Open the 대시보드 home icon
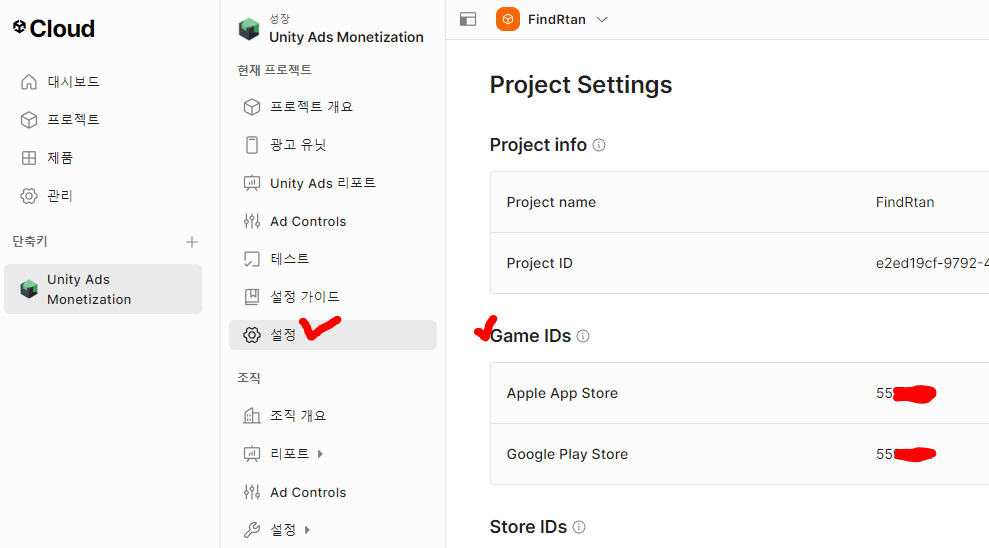989x548 pixels. point(29,82)
